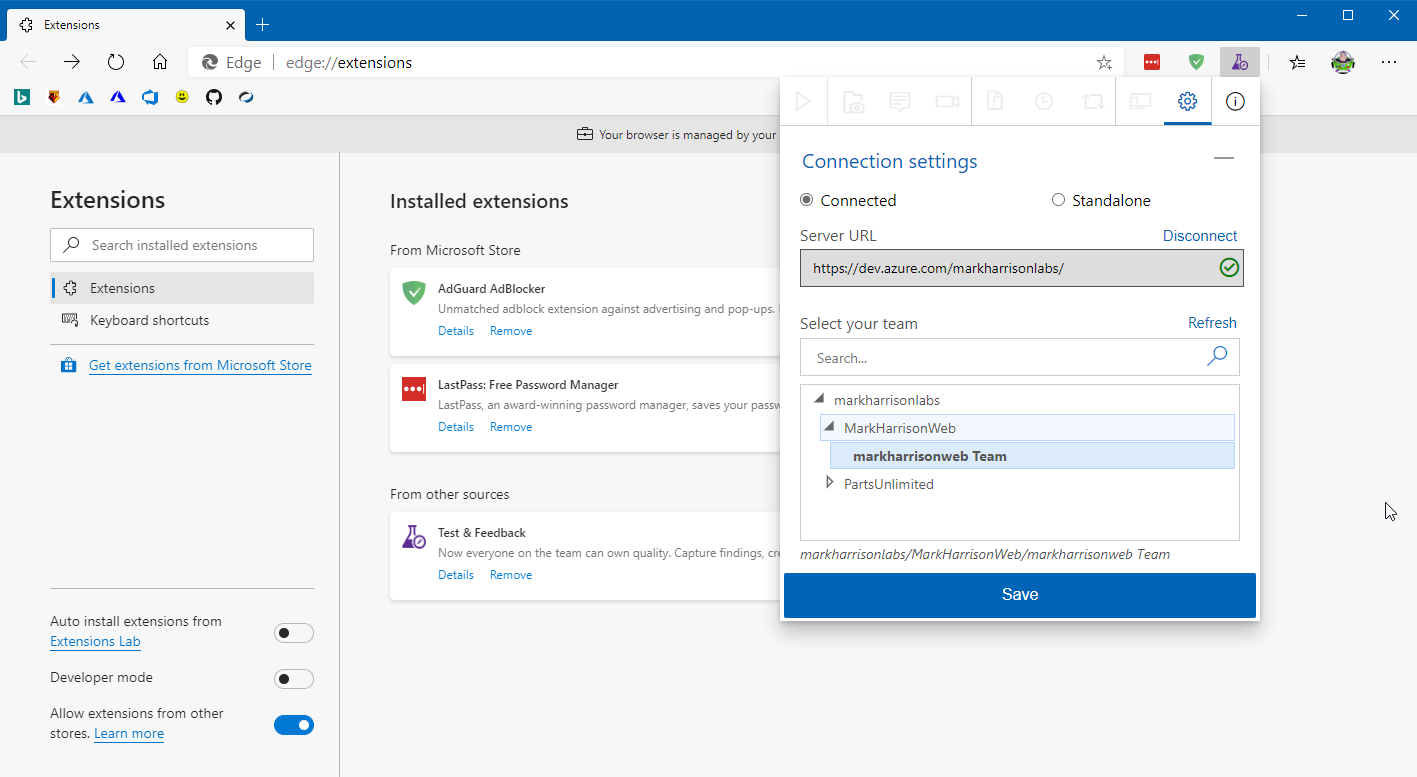Toggle Developer mode switch

pos(293,679)
